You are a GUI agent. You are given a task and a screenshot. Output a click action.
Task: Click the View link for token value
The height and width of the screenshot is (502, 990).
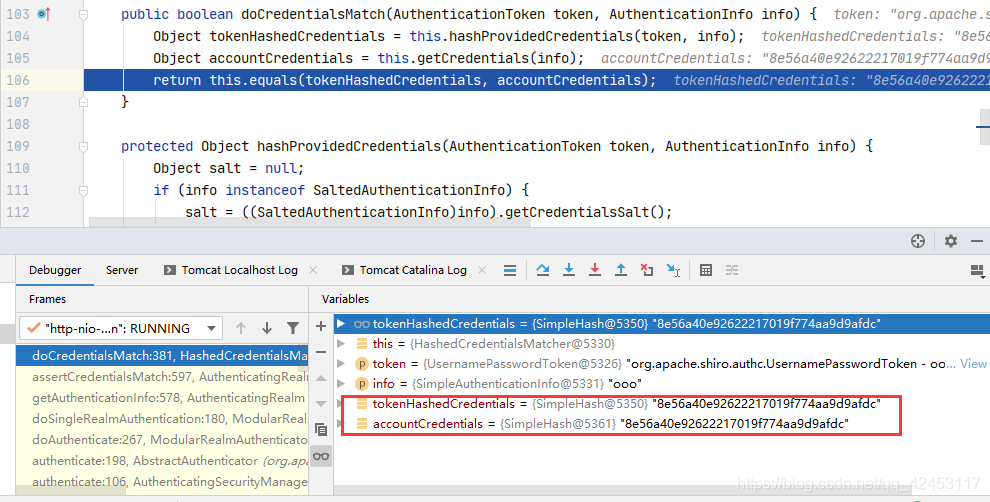coord(973,364)
